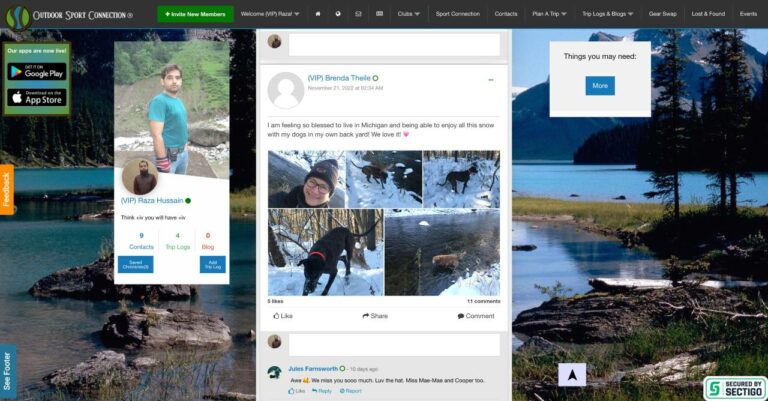This screenshot has height=401, width=768.
Task: Open the Plan A Trip dropdown
Action: (x=549, y=14)
